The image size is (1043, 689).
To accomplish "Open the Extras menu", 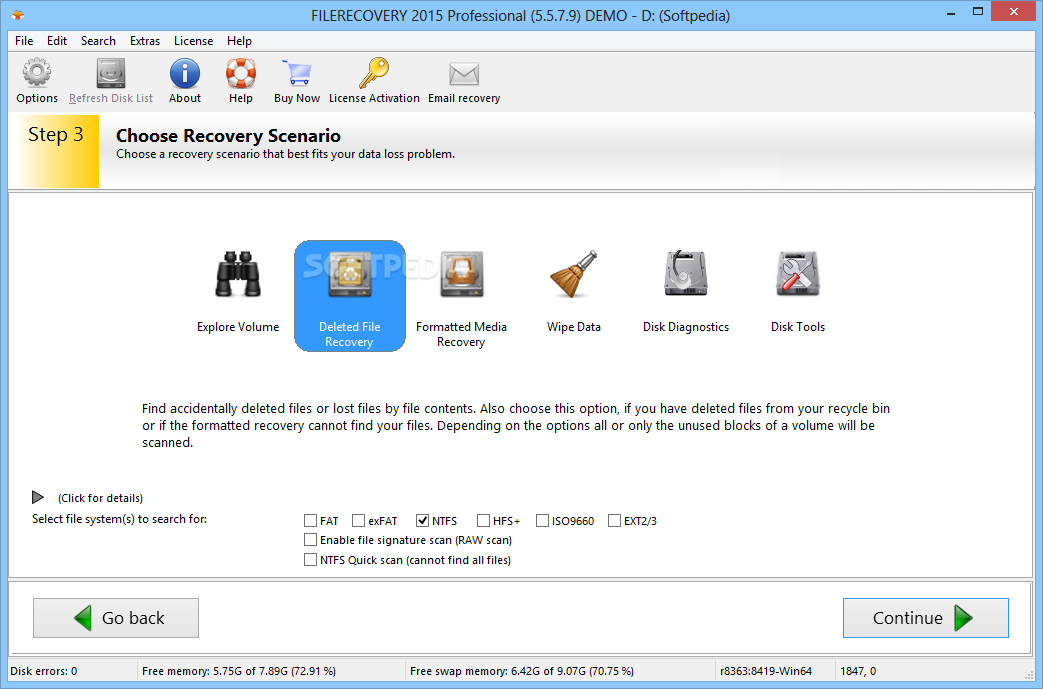I will [144, 41].
